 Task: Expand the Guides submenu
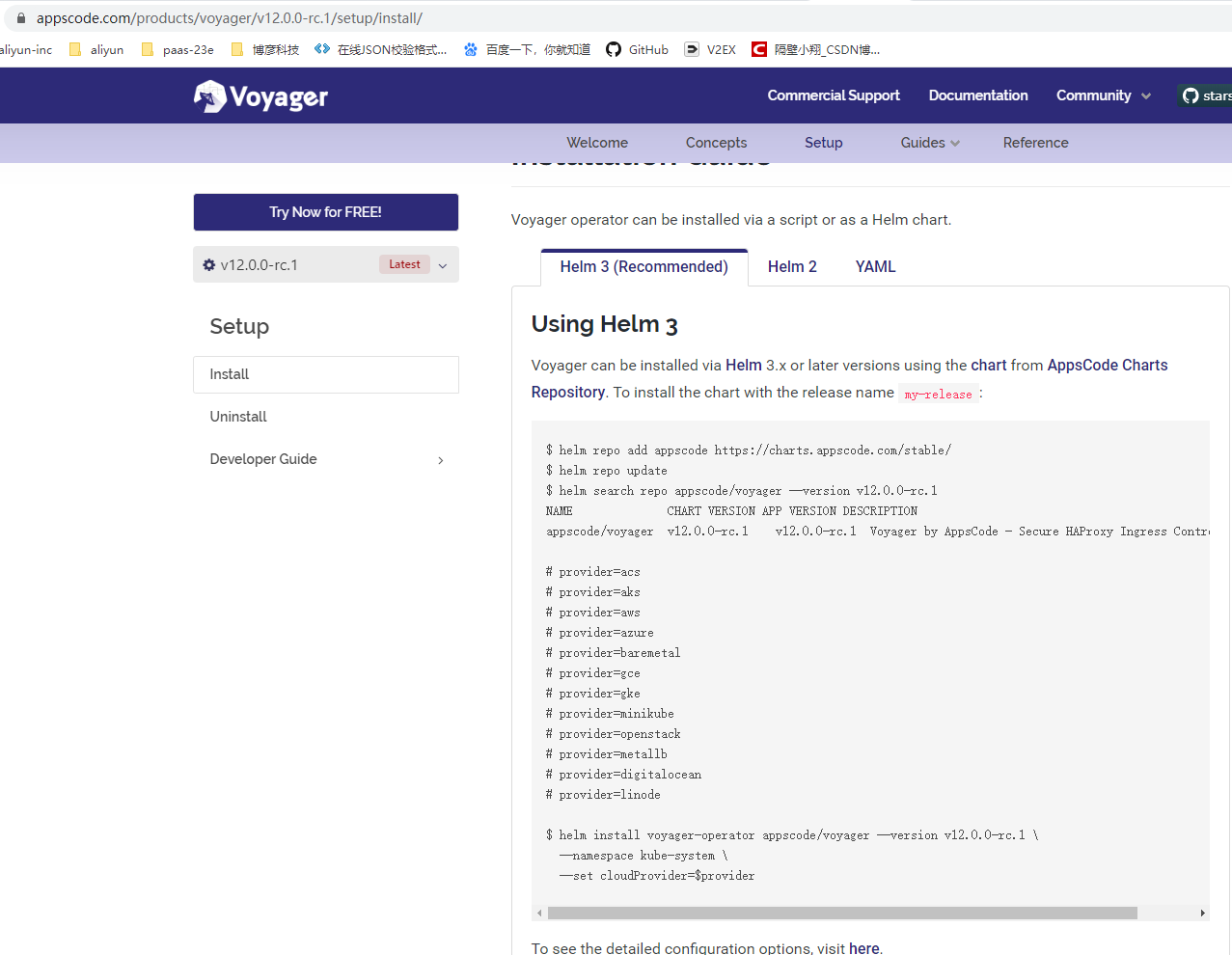point(930,143)
